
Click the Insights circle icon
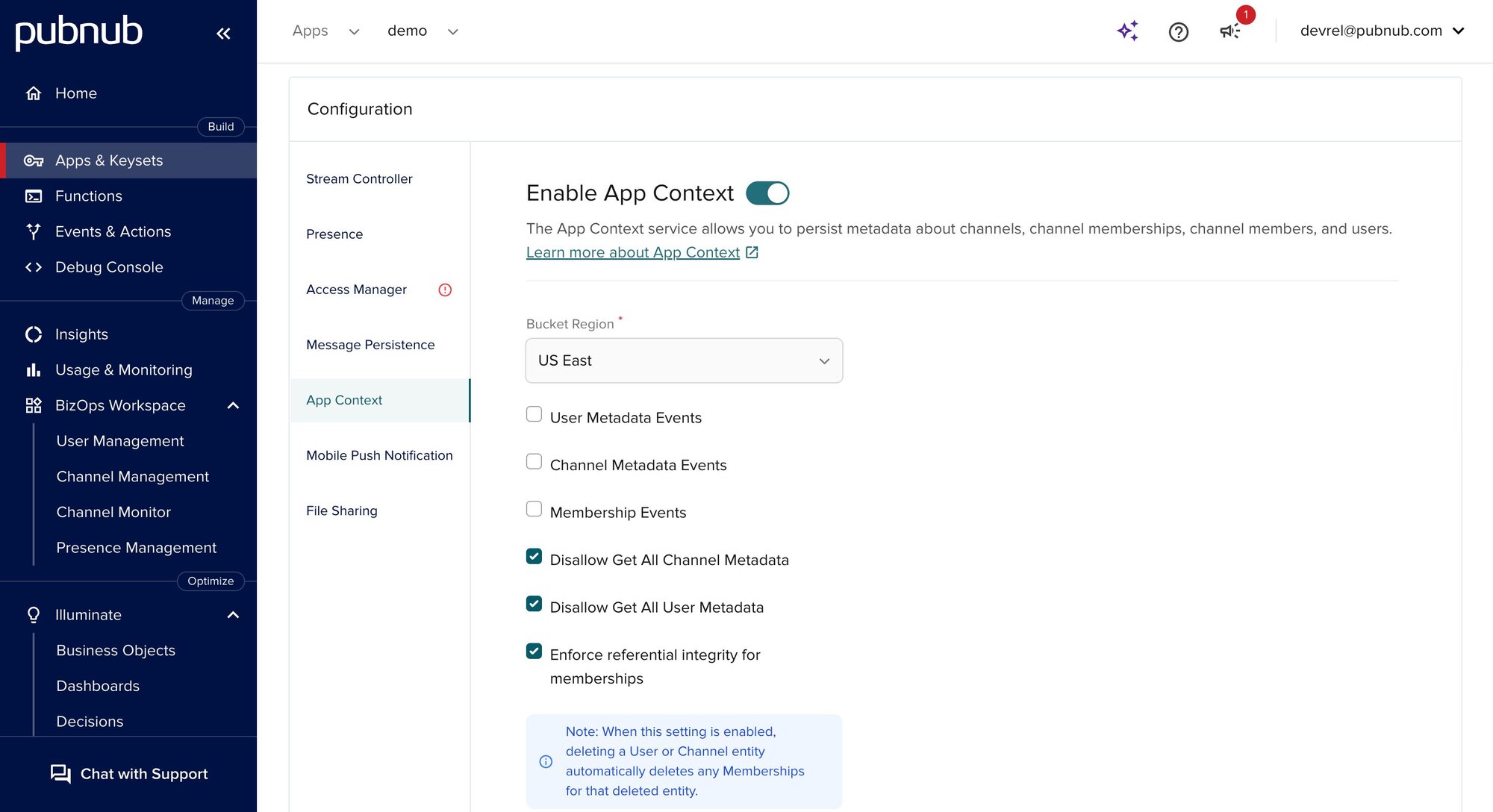click(x=34, y=334)
